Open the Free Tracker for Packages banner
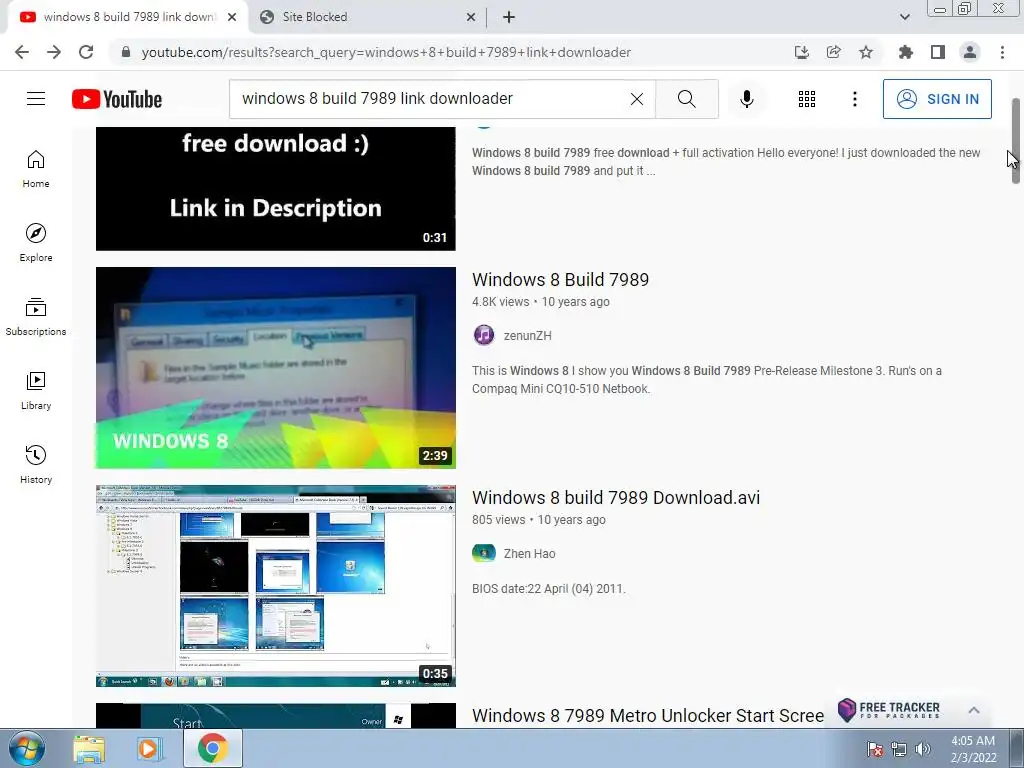This screenshot has height=768, width=1024. [x=889, y=710]
